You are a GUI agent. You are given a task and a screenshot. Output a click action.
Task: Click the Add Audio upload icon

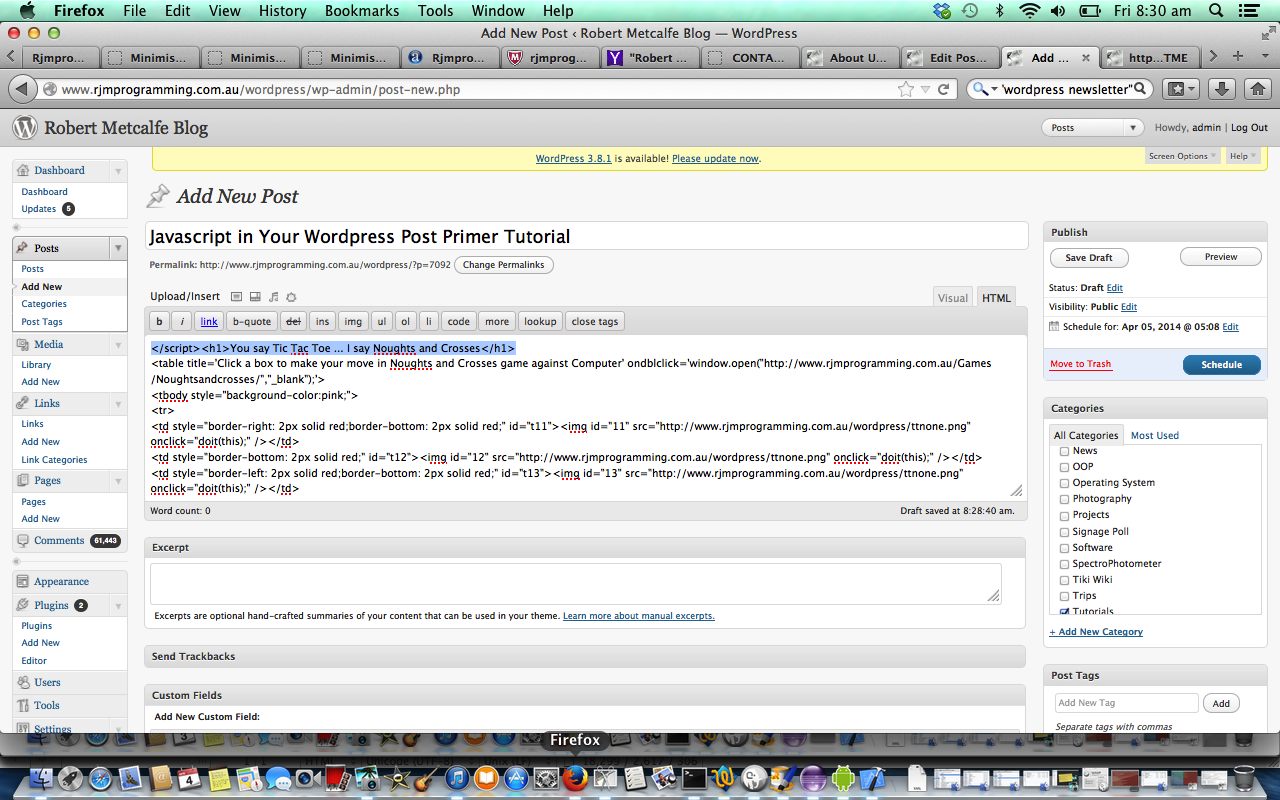[x=273, y=297]
